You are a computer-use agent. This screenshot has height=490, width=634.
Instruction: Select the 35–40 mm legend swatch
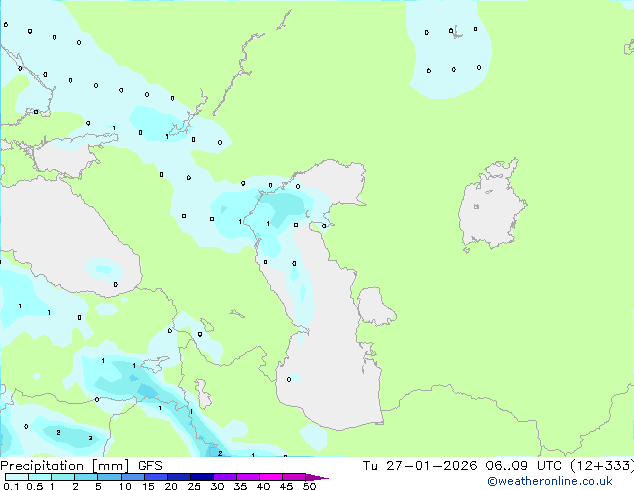pyautogui.click(x=248, y=477)
